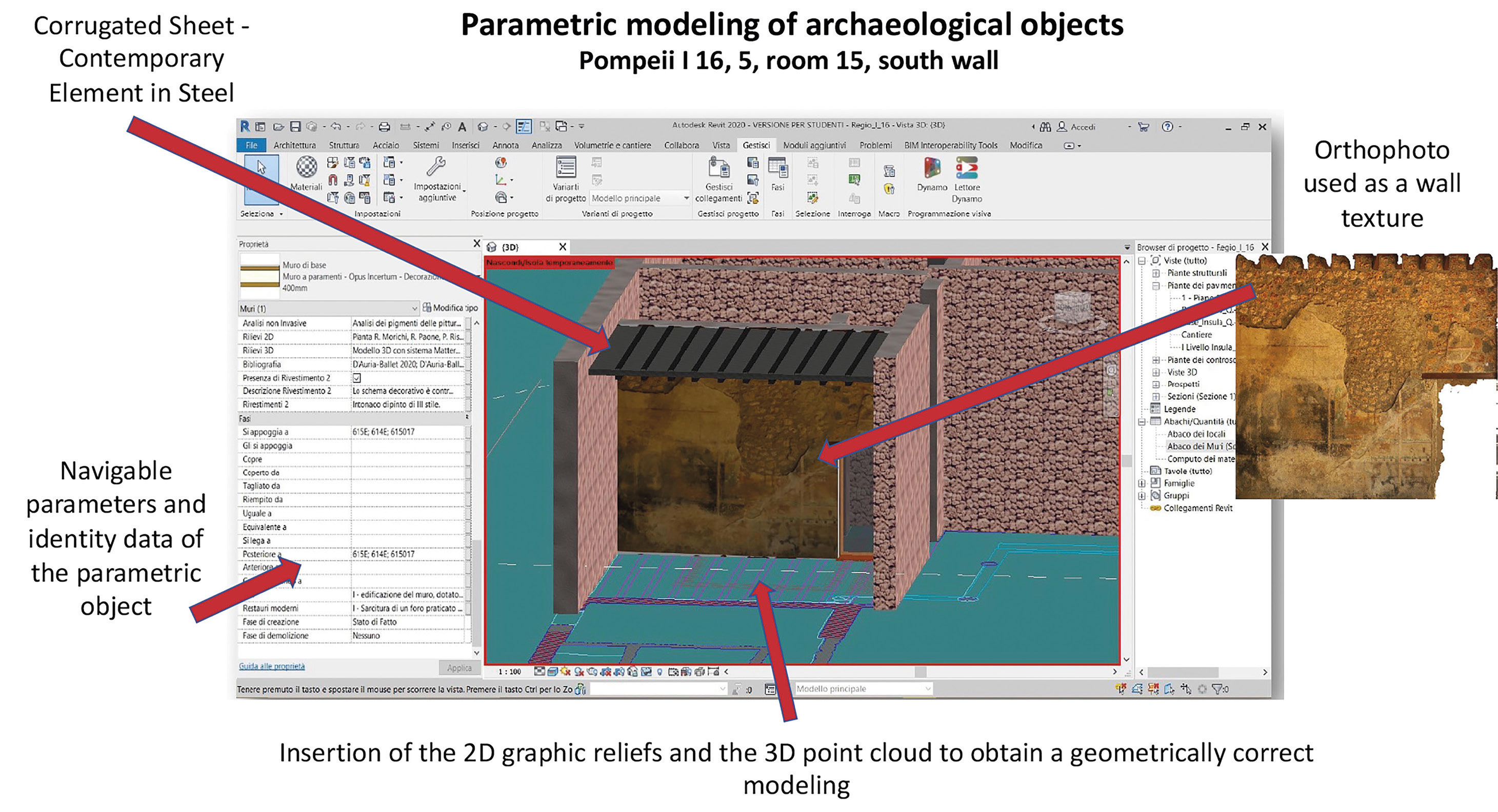Expand the Prospetti tree node
This screenshot has height=812, width=1498.
pos(1156,384)
